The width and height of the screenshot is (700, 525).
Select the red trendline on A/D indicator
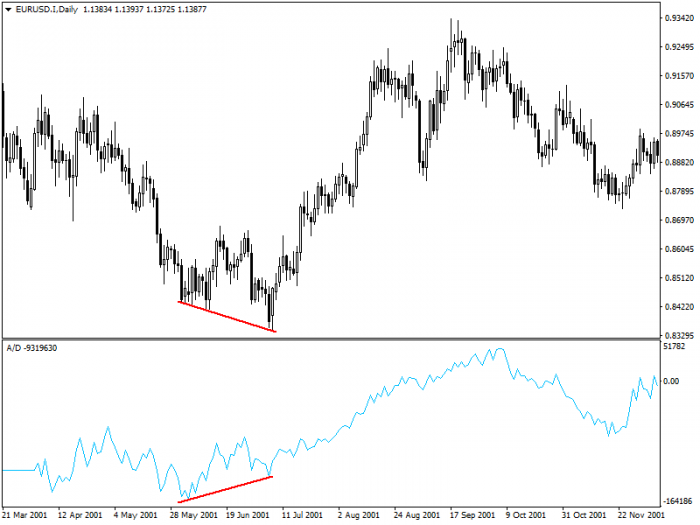coord(225,490)
